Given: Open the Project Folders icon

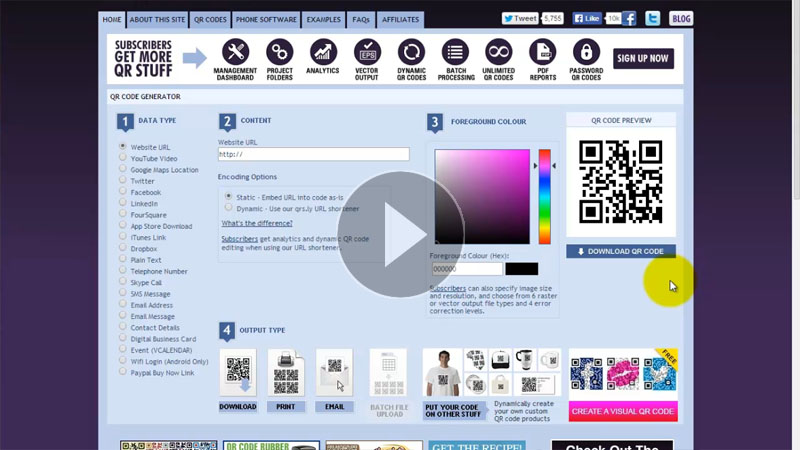Looking at the screenshot, I should (x=279, y=53).
